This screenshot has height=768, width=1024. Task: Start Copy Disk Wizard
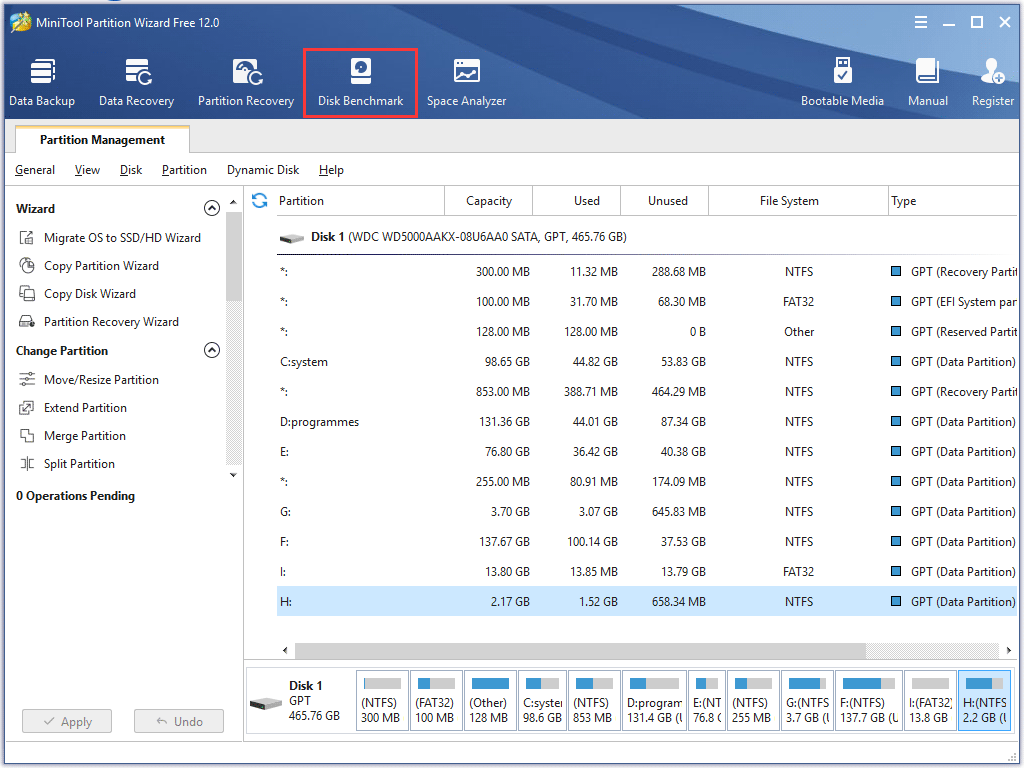(77, 294)
